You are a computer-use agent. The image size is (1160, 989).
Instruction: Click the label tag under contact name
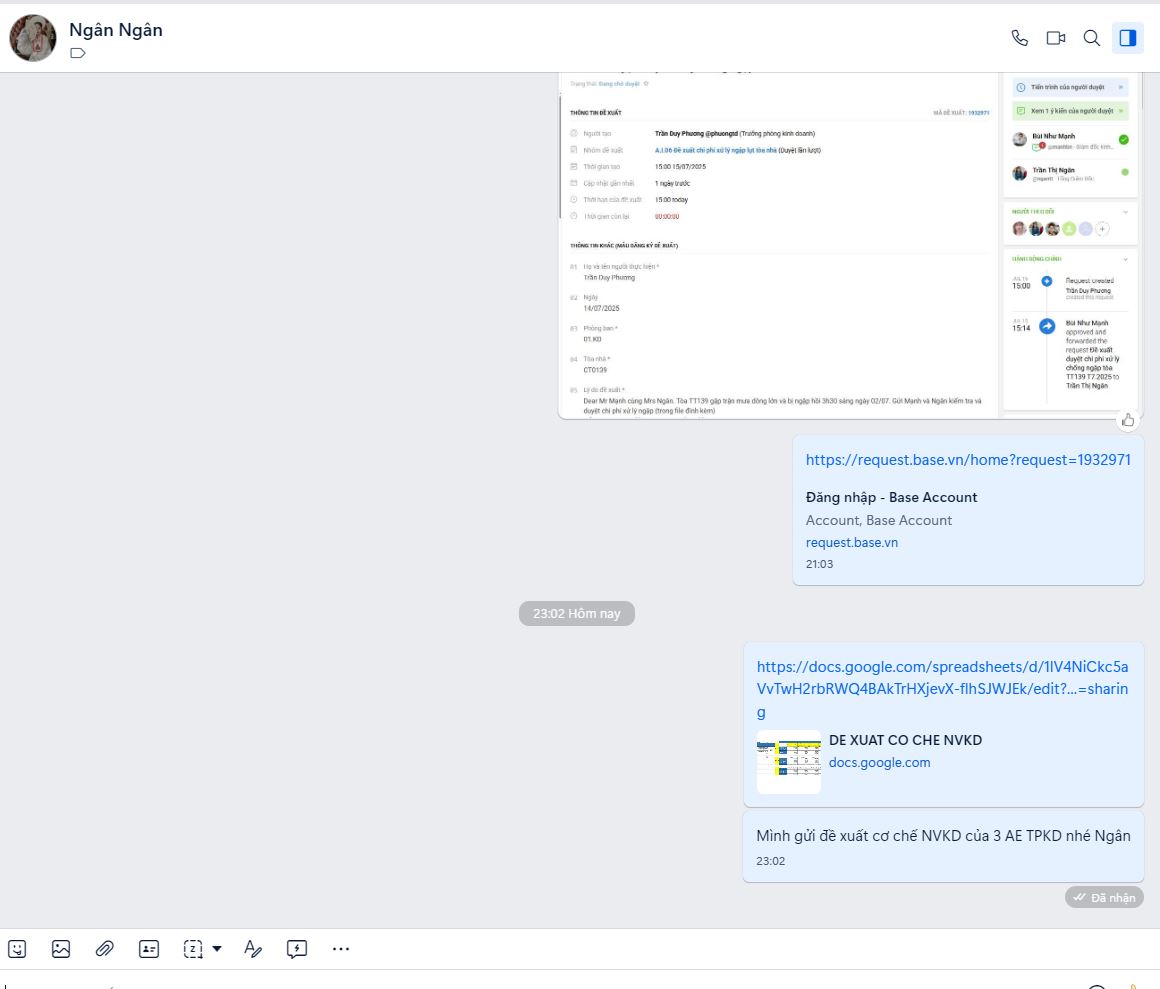pos(78,54)
